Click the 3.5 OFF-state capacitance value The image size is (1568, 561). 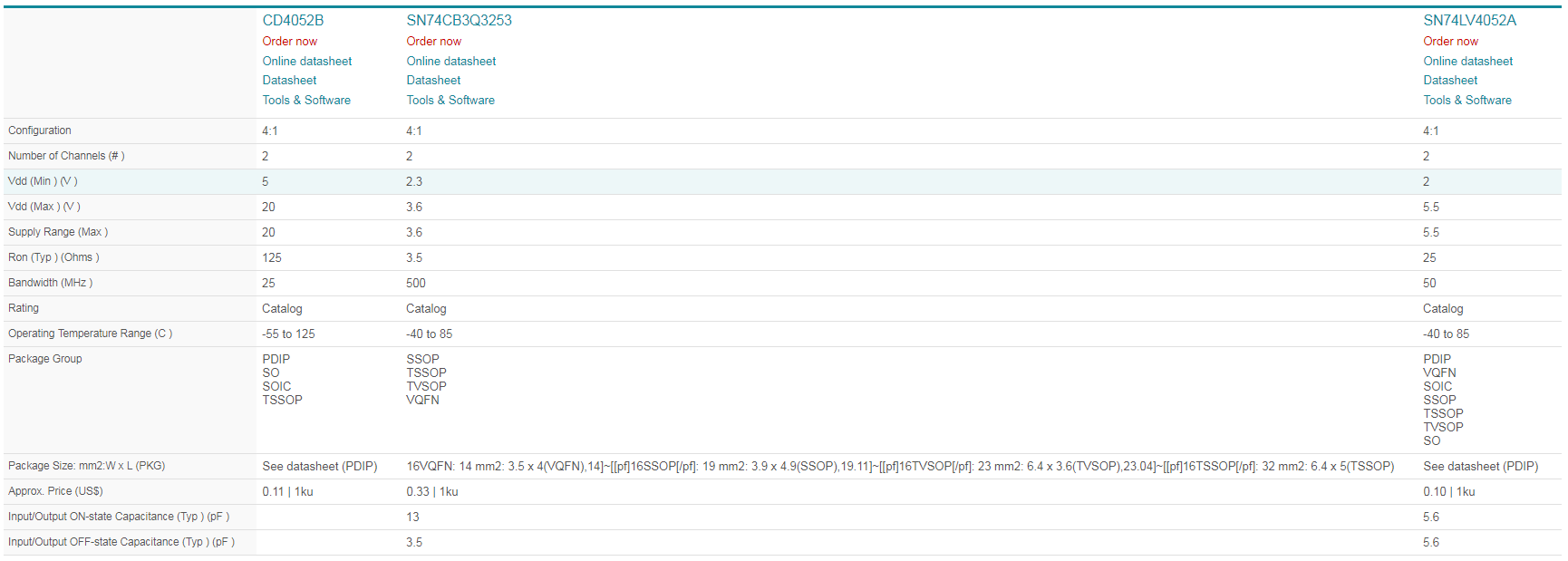coord(414,542)
